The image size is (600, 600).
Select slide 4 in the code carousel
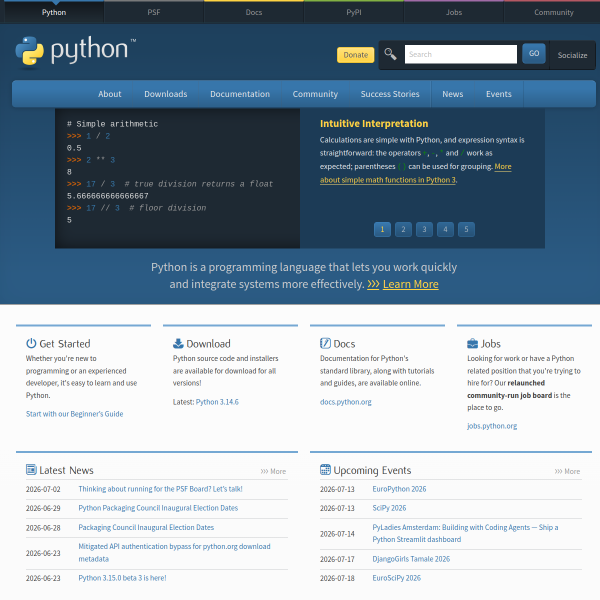[x=445, y=229]
